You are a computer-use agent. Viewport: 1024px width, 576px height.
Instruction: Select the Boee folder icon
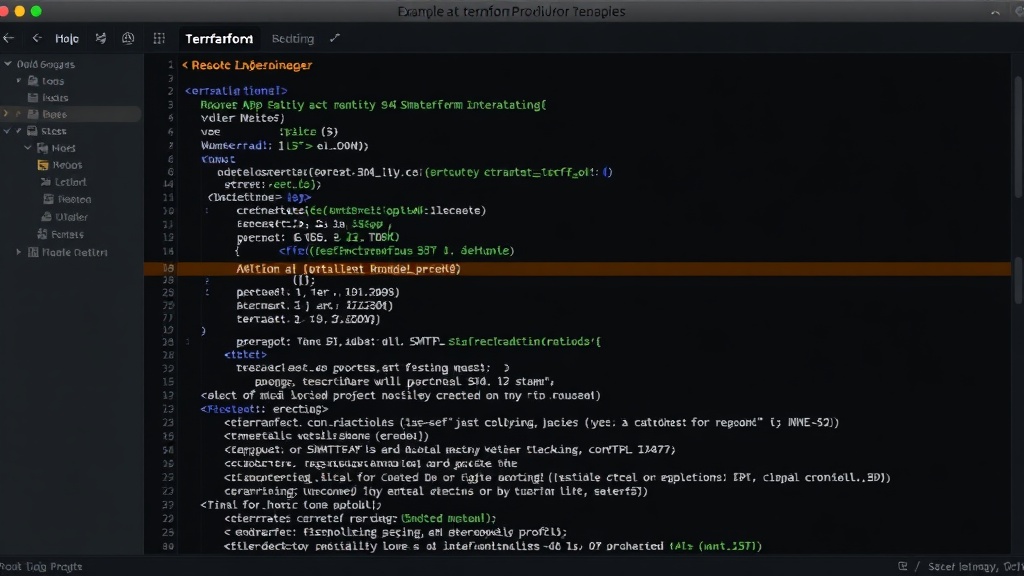(x=33, y=114)
